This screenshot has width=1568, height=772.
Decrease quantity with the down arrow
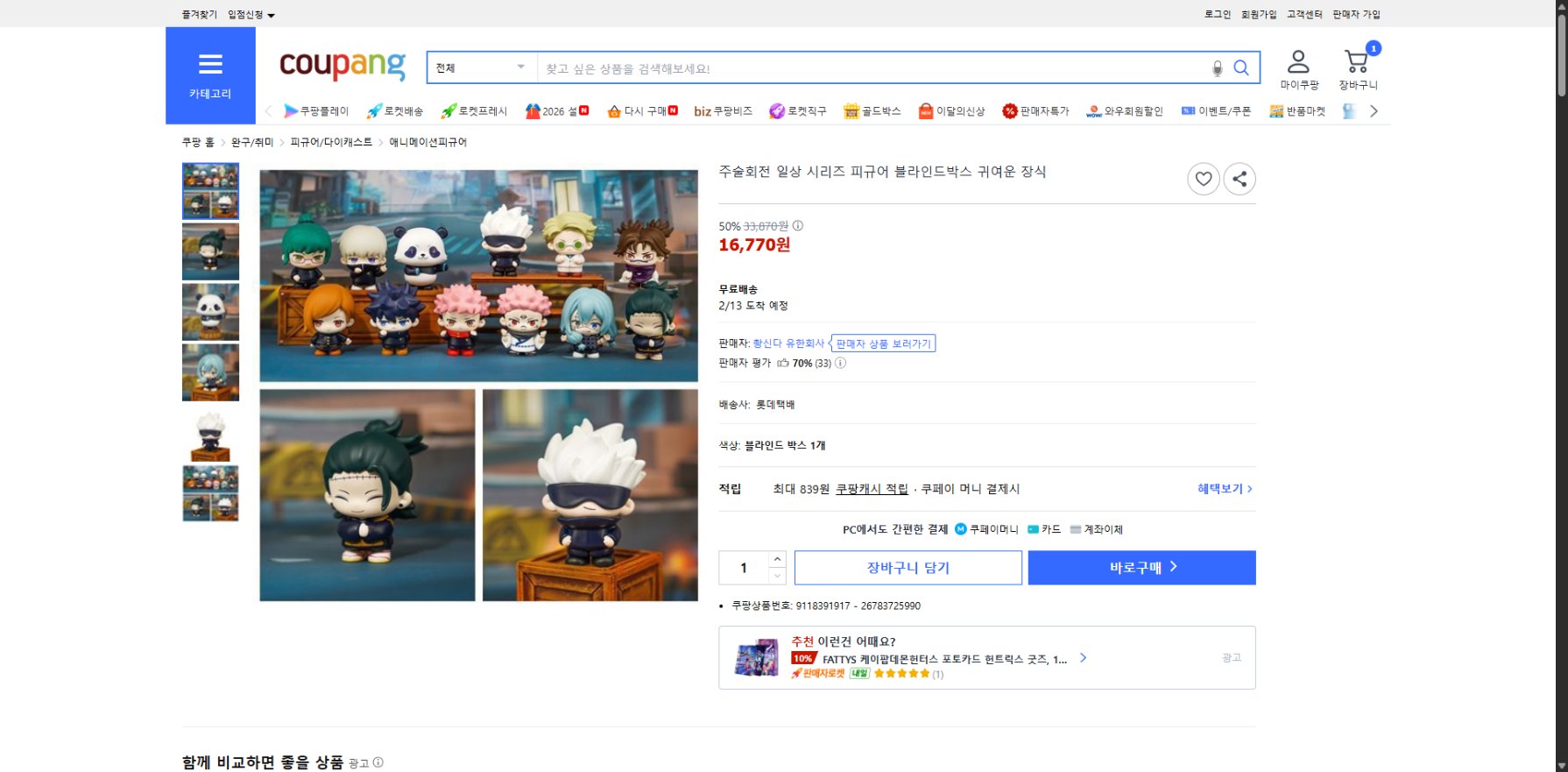[x=777, y=576]
